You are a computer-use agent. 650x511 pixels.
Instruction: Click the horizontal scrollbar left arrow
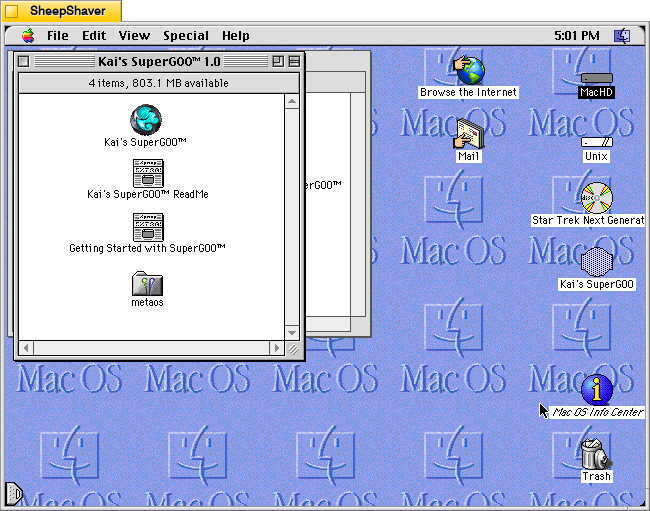pyautogui.click(x=26, y=348)
